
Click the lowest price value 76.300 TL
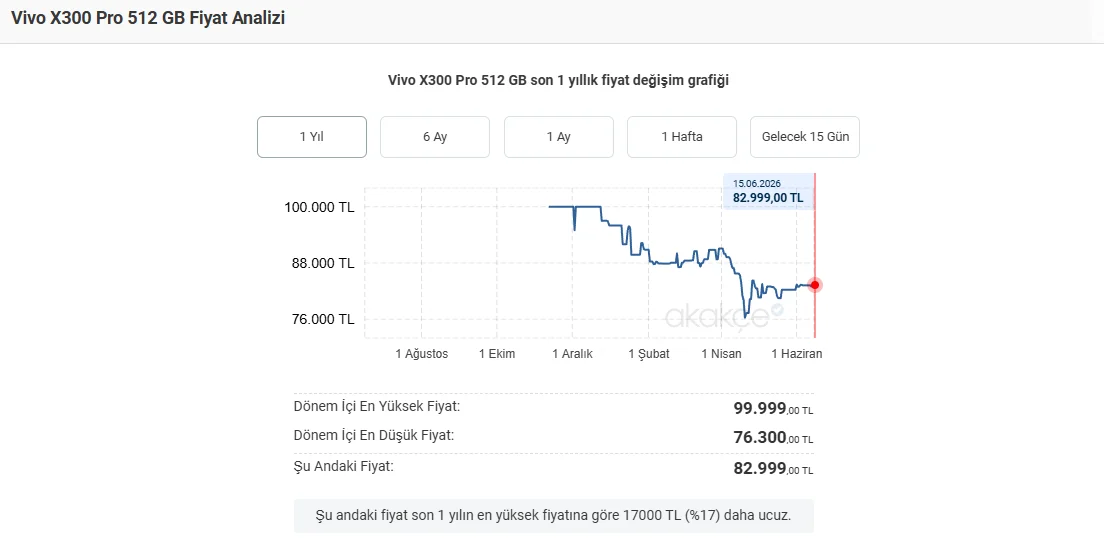pos(773,438)
